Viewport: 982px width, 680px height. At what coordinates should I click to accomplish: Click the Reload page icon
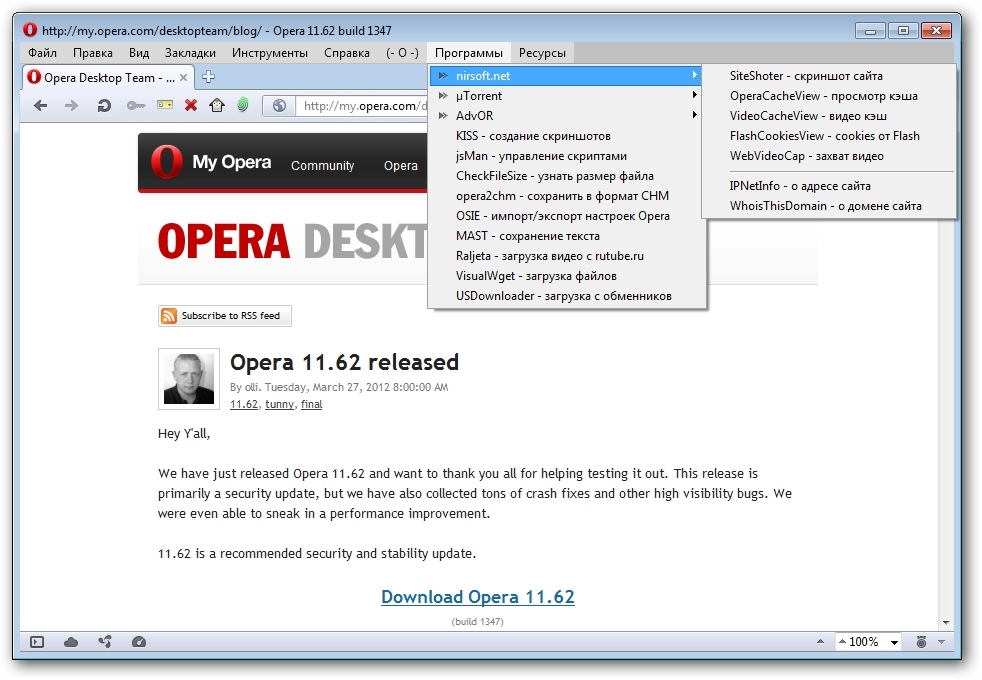[103, 105]
